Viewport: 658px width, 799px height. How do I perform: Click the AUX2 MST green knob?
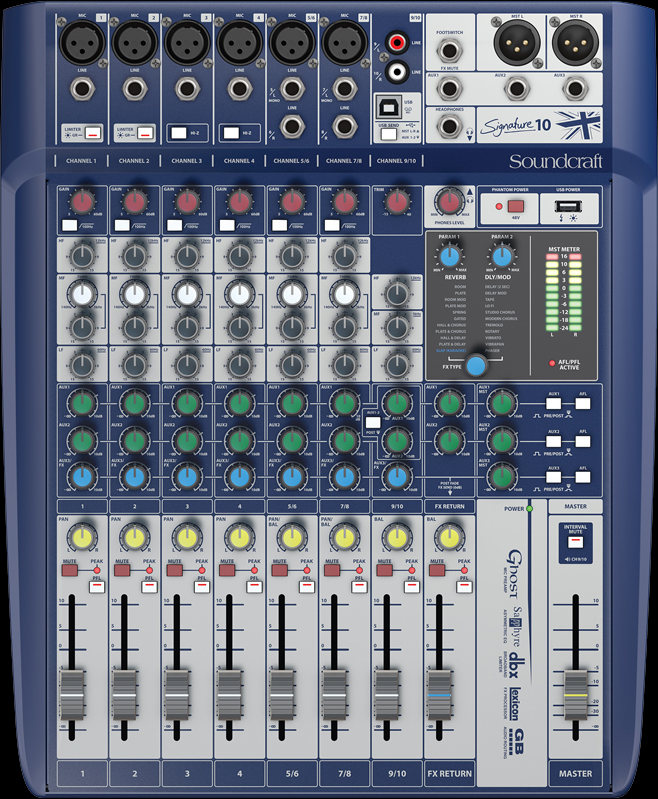502,441
